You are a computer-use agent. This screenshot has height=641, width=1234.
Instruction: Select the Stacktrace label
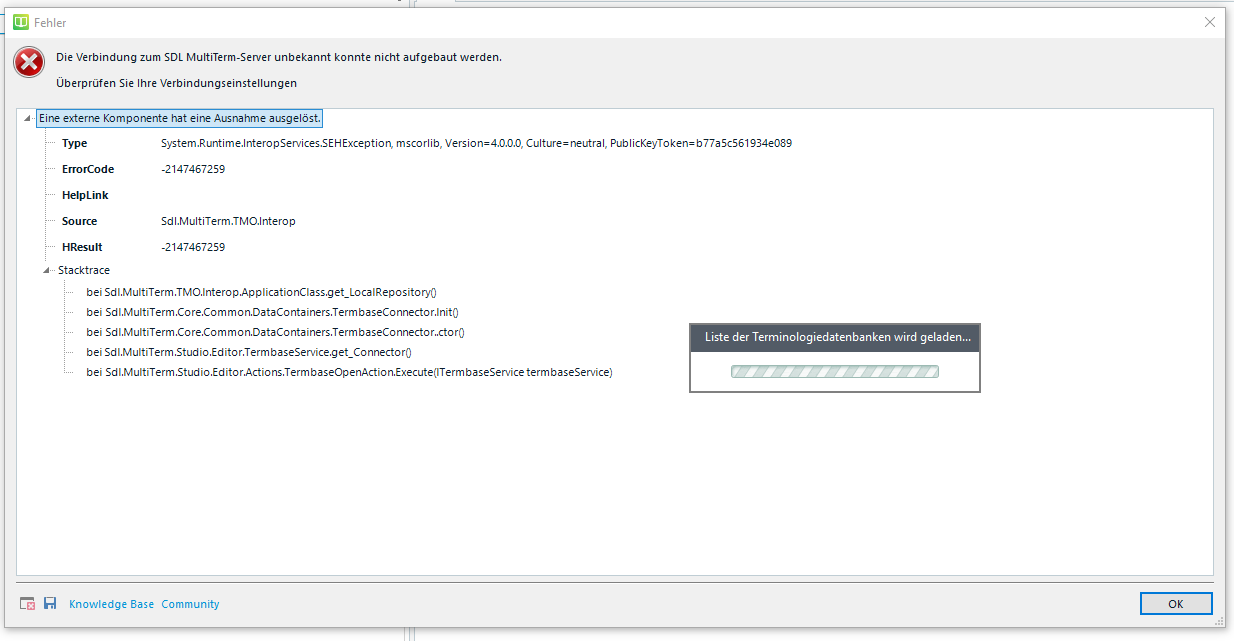pos(84,270)
